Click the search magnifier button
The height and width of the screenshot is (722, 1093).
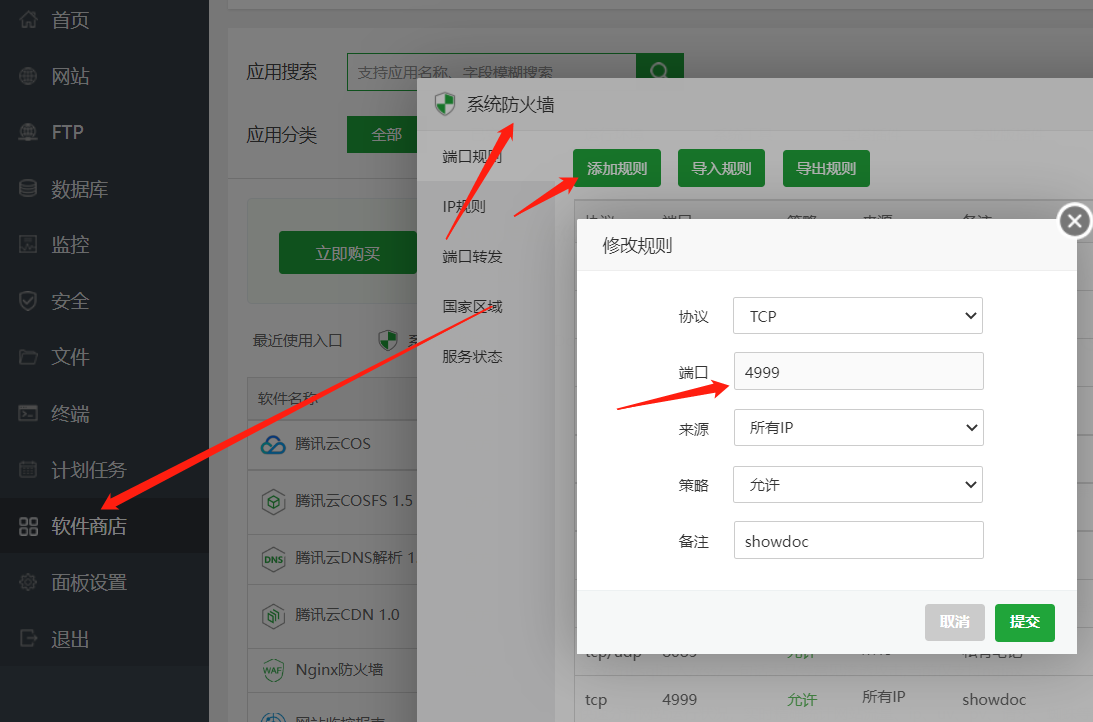click(659, 71)
